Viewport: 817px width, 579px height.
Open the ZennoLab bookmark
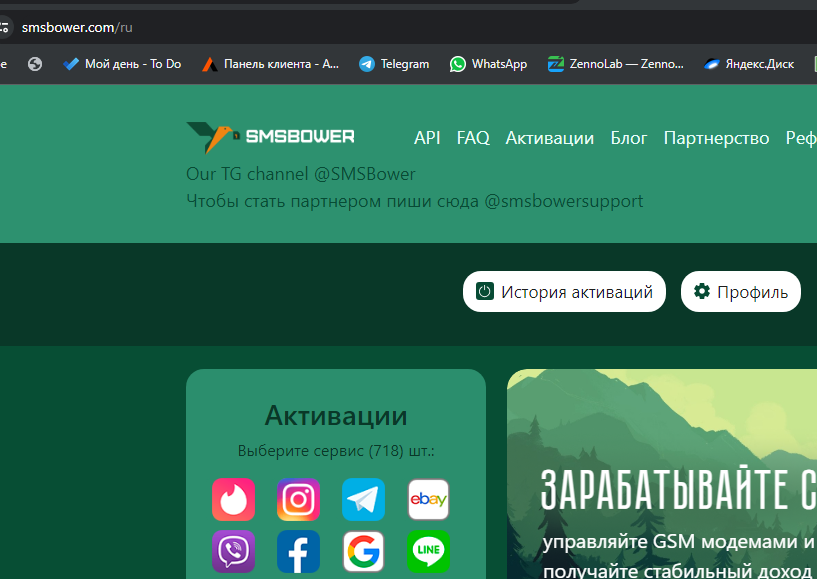[x=615, y=64]
